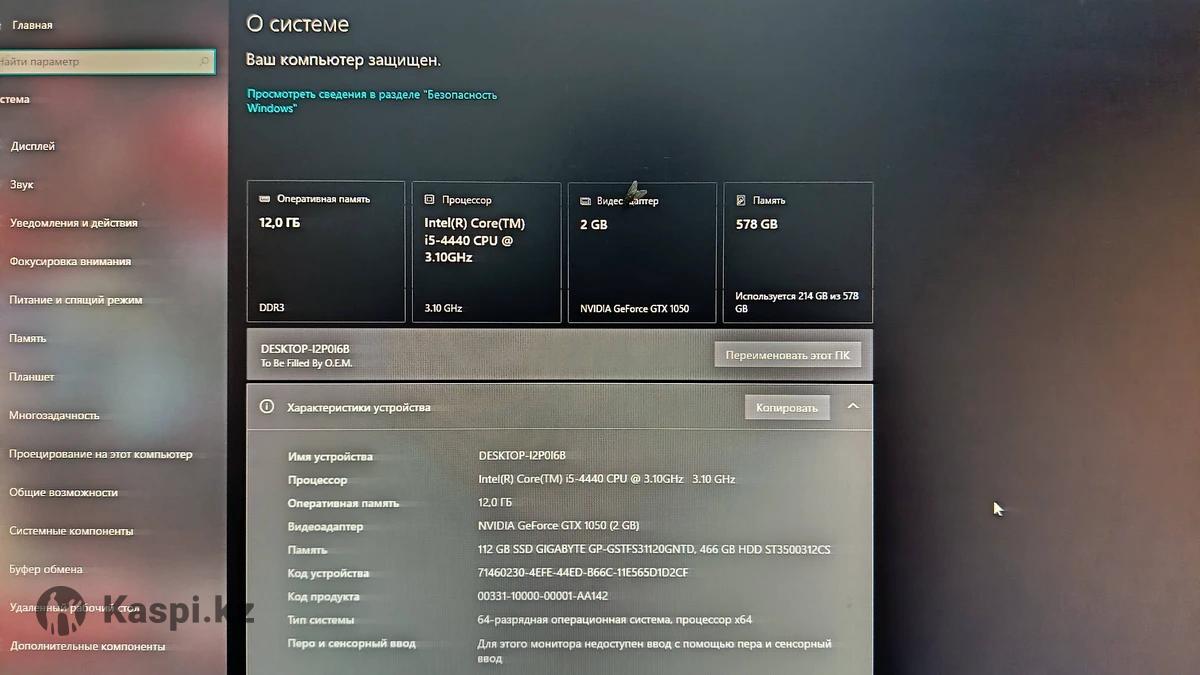1200x675 pixels.
Task: Open Дисплей settings from sidebar
Action: point(33,146)
